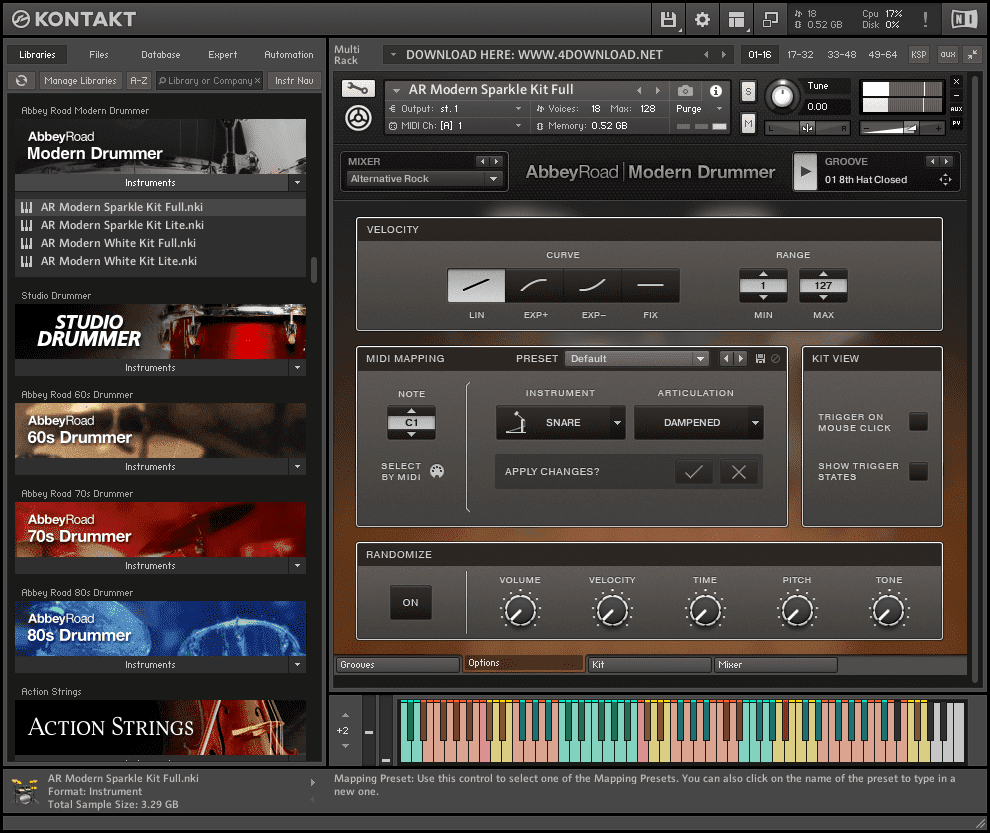
Task: Mute the instrument with M button
Action: tap(748, 123)
